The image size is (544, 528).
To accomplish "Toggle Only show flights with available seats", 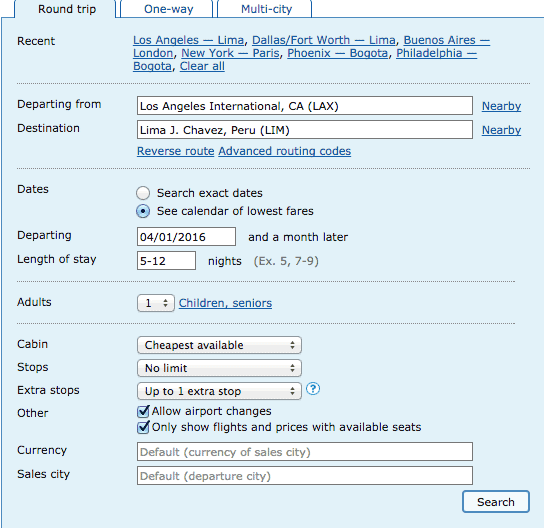I will click(x=143, y=427).
